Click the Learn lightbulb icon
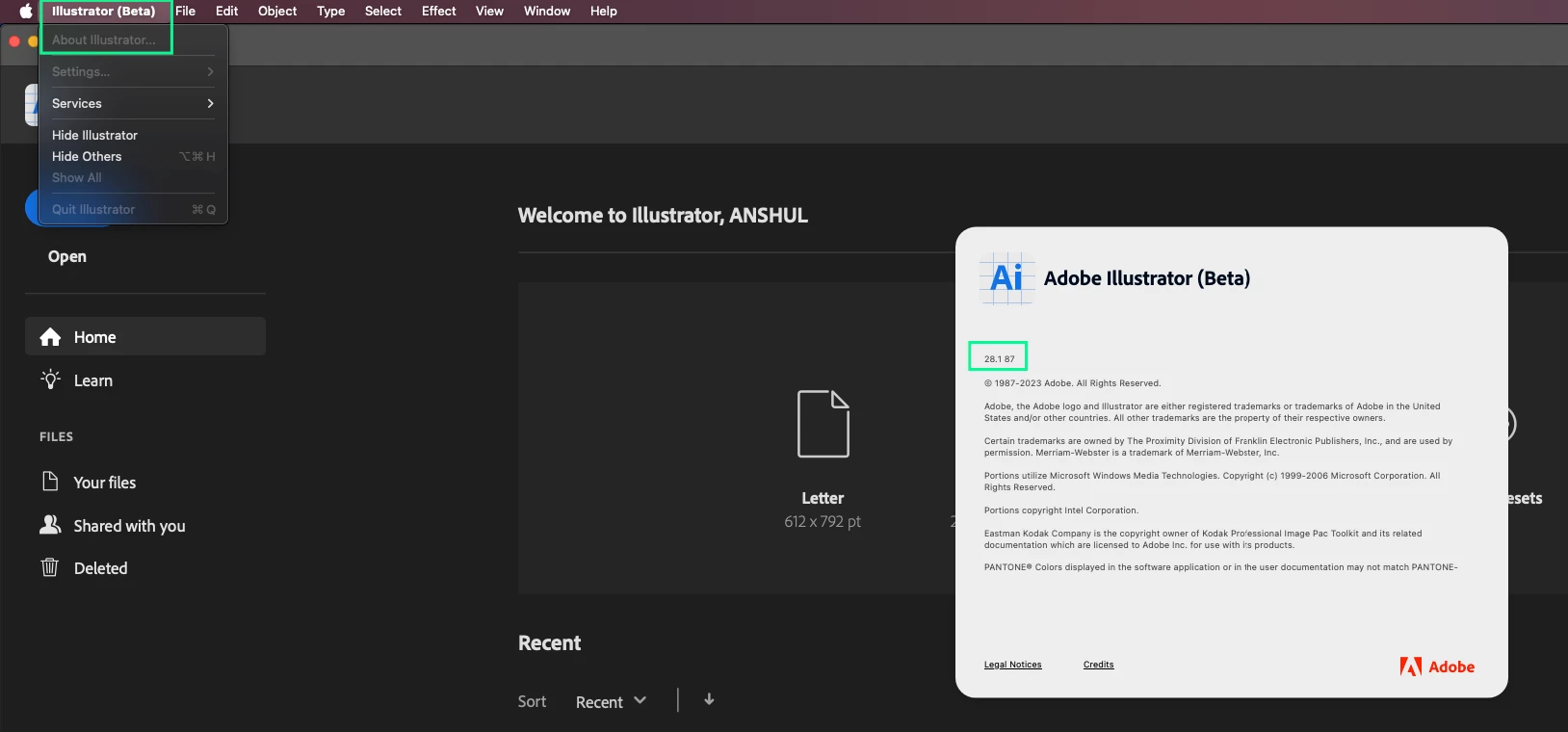This screenshot has width=1568, height=732. [50, 379]
